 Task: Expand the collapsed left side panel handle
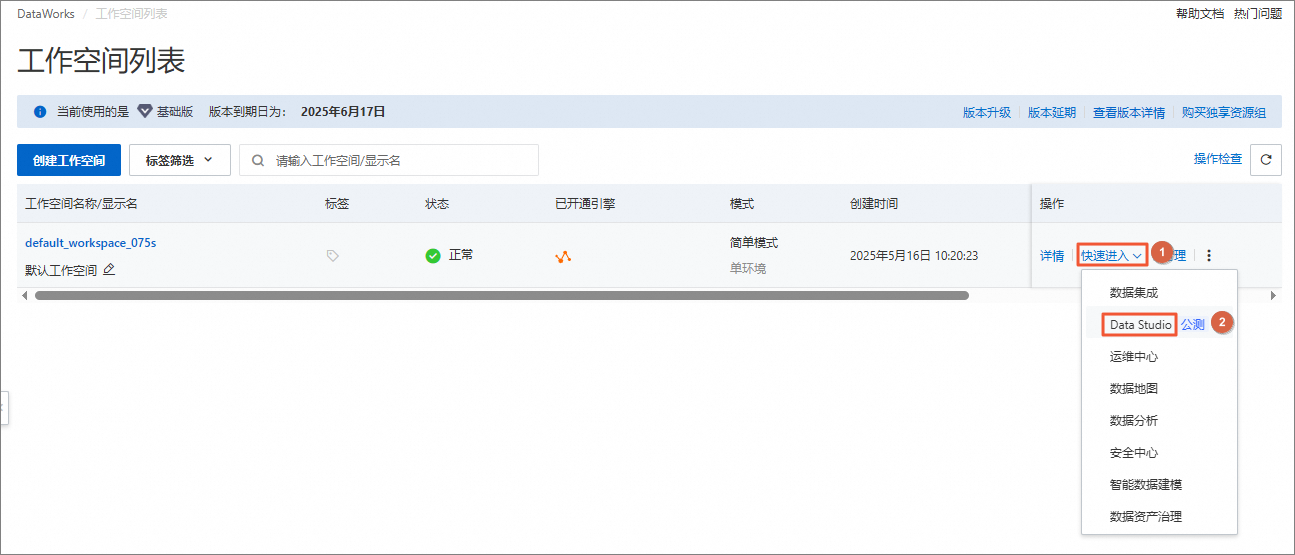(4, 409)
